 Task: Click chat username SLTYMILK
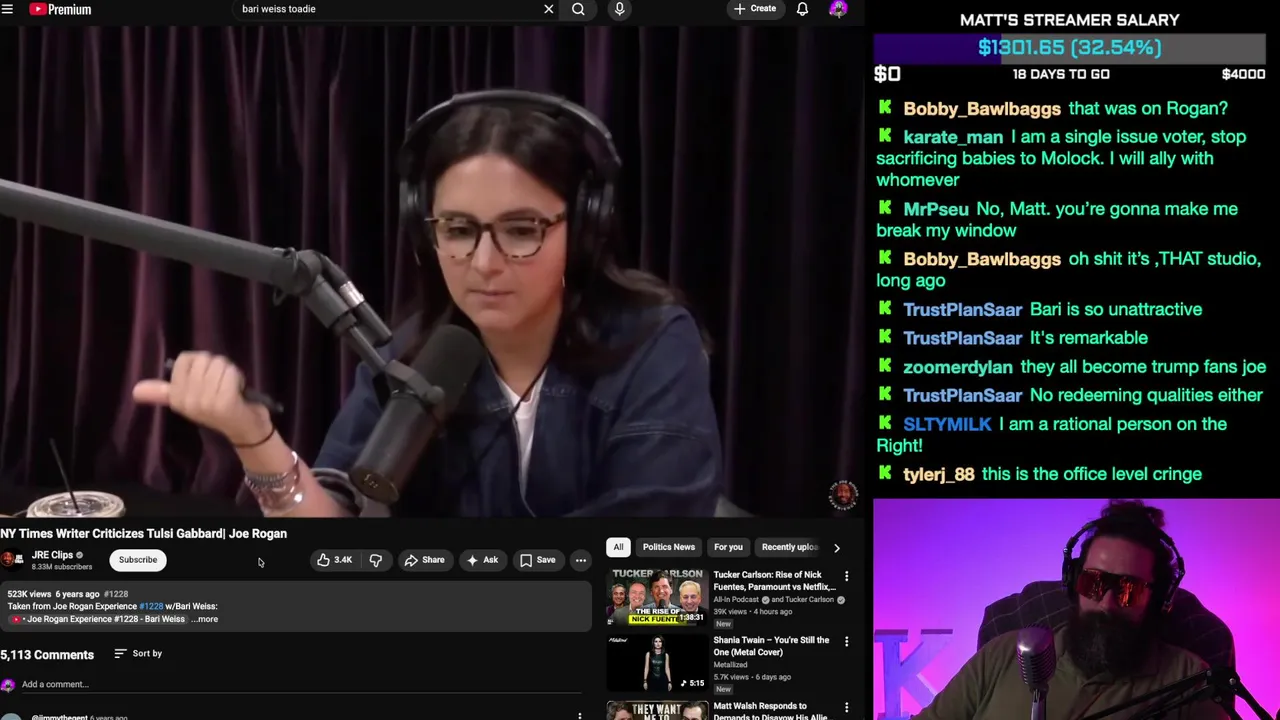947,424
